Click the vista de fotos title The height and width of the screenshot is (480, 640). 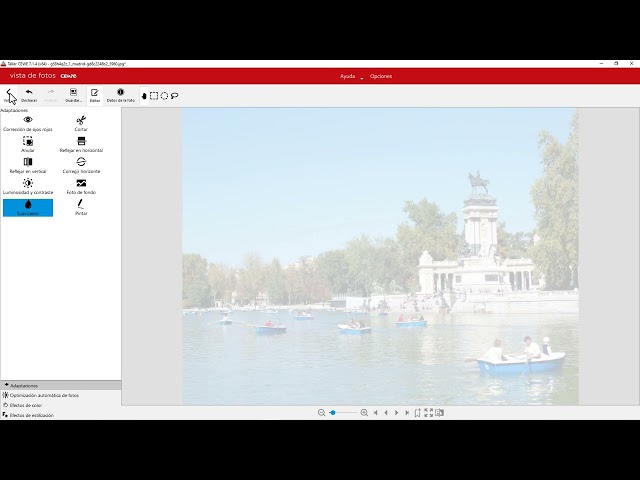(33, 76)
